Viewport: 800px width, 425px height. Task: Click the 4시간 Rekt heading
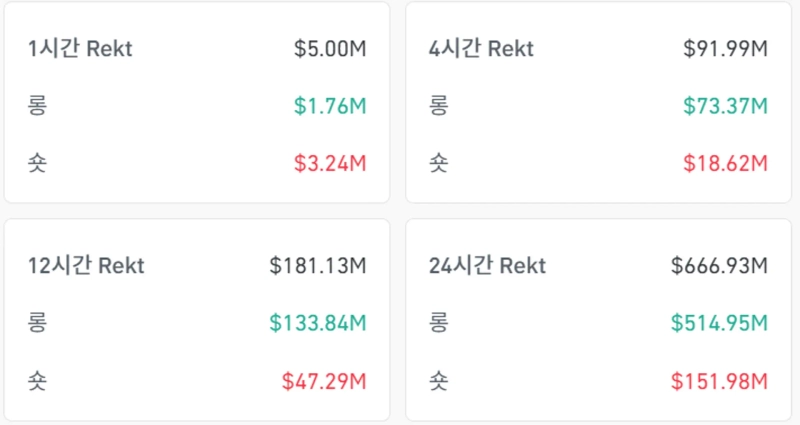point(482,49)
